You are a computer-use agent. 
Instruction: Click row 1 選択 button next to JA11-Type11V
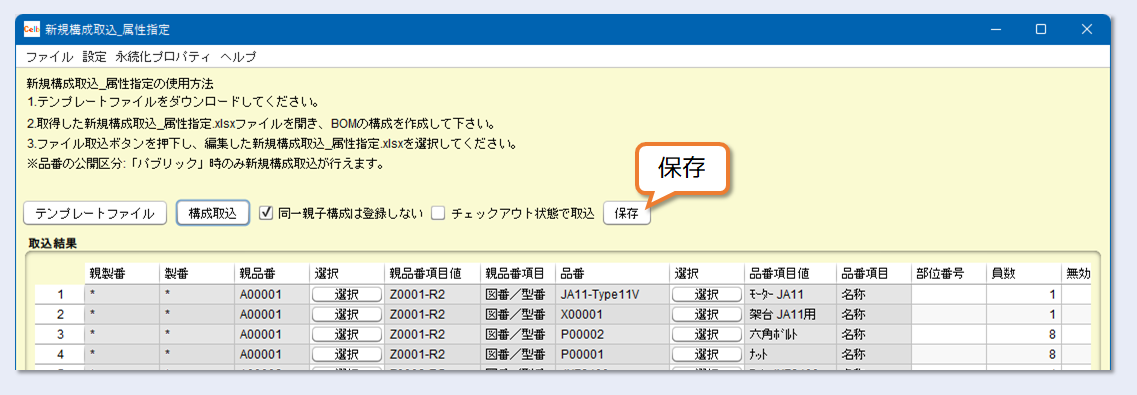pos(706,294)
